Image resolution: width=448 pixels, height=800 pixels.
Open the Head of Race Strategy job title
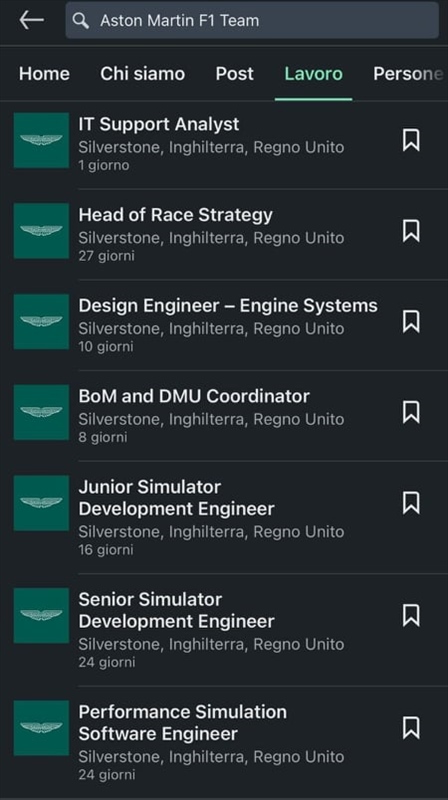[176, 215]
